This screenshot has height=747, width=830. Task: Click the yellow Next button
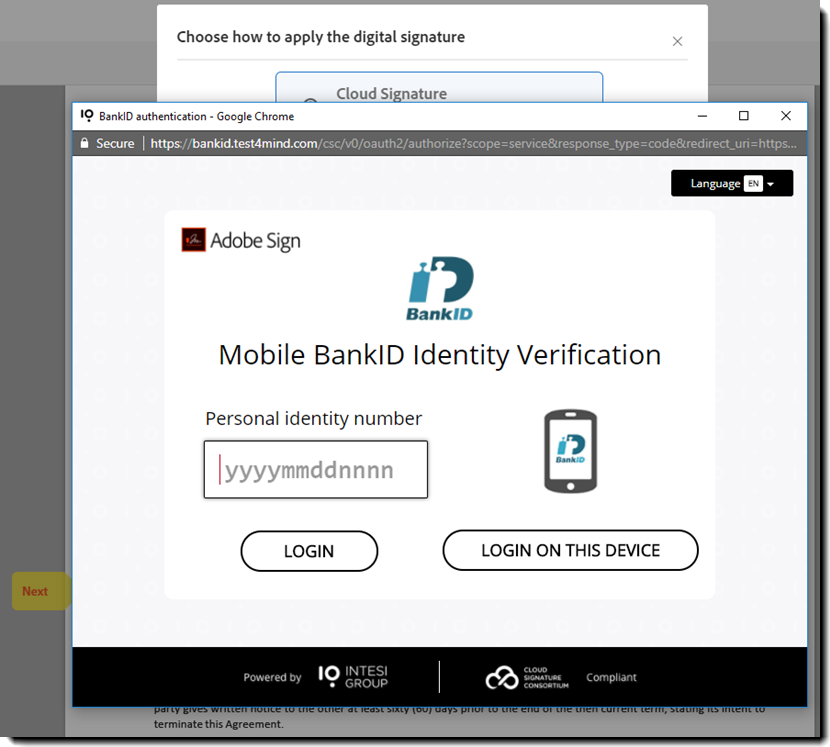pos(36,591)
